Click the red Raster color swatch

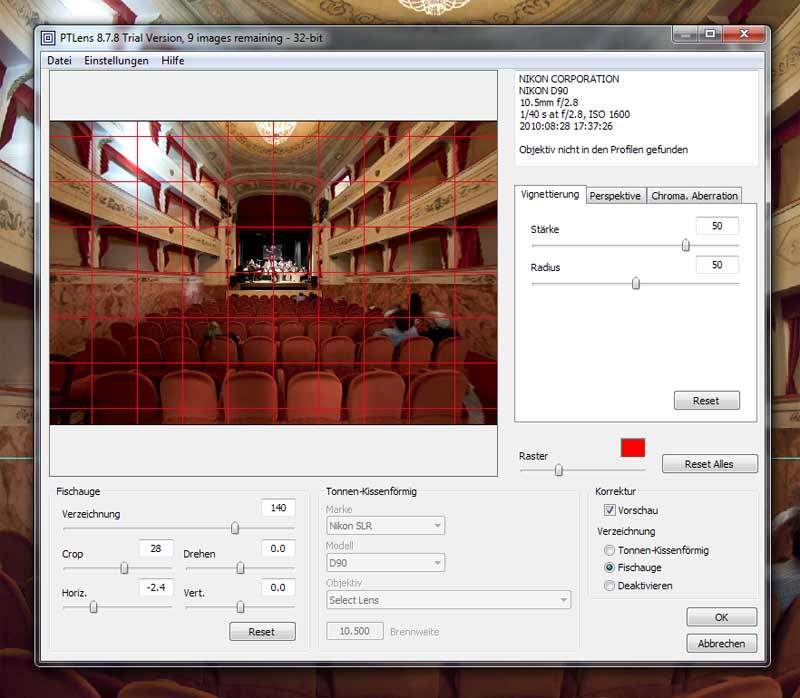(x=633, y=447)
